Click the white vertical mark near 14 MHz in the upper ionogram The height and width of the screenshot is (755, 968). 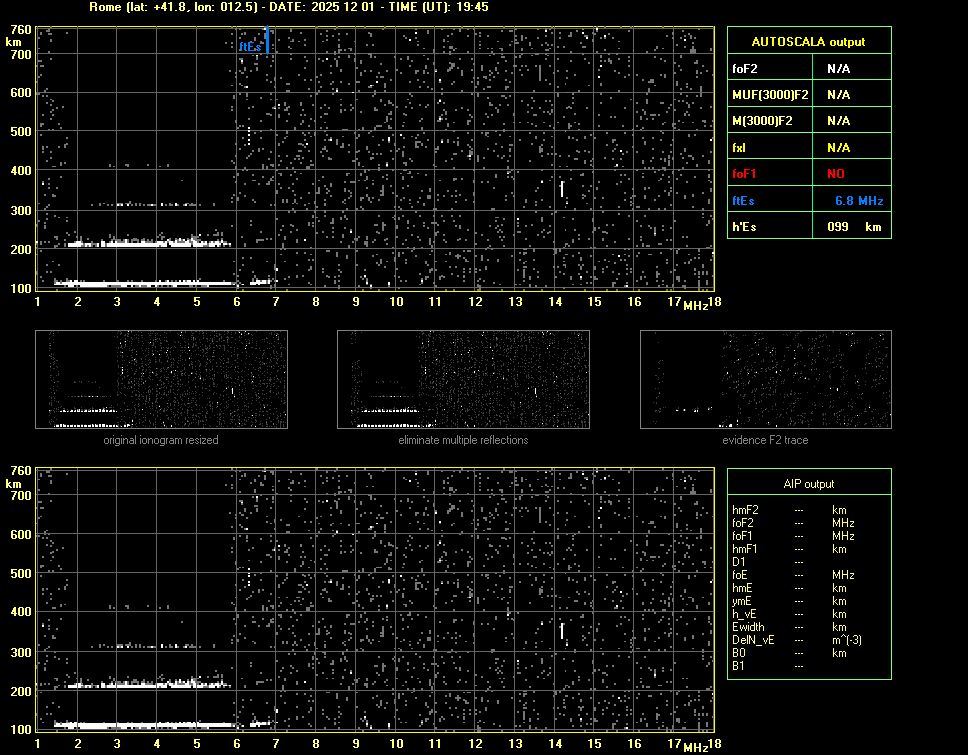click(562, 188)
